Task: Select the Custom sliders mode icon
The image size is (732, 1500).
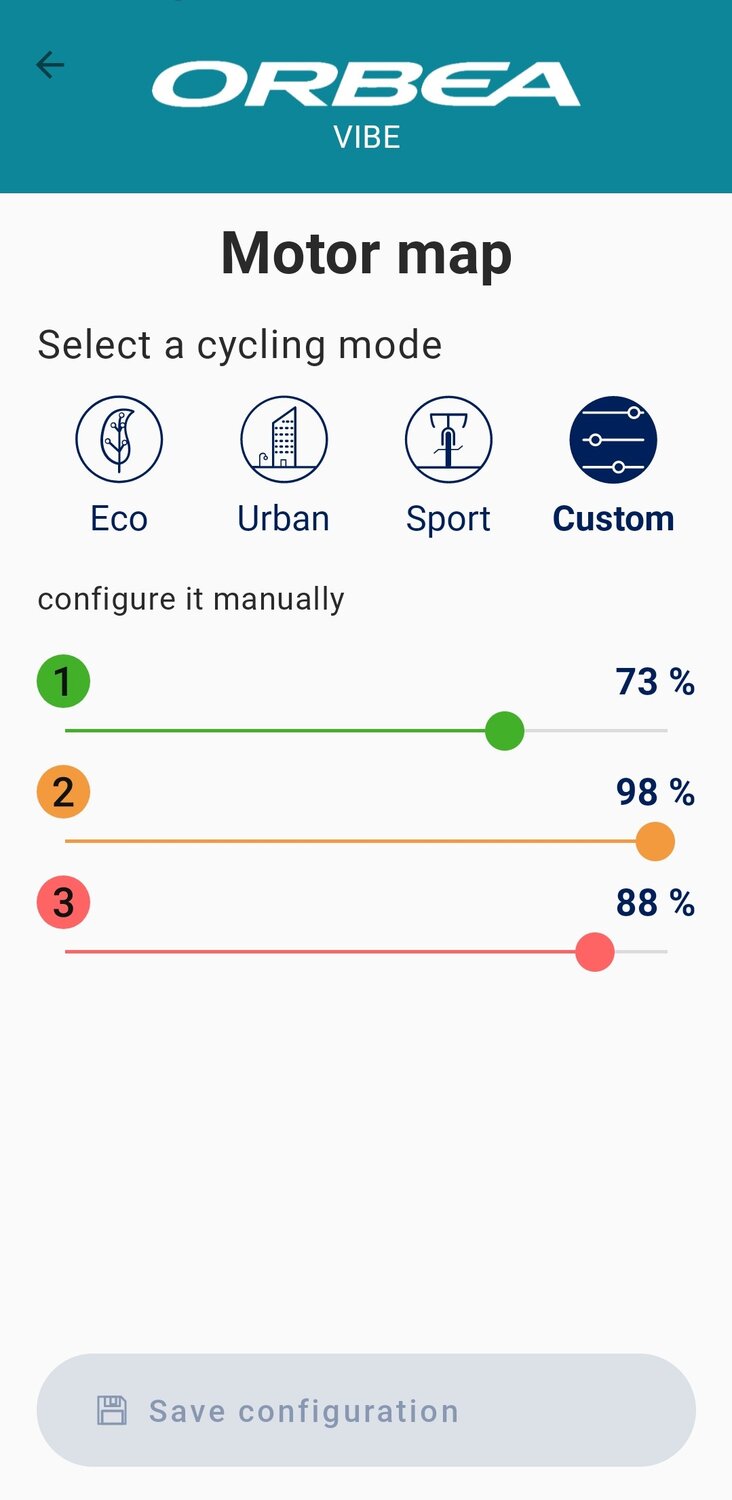Action: tap(613, 440)
